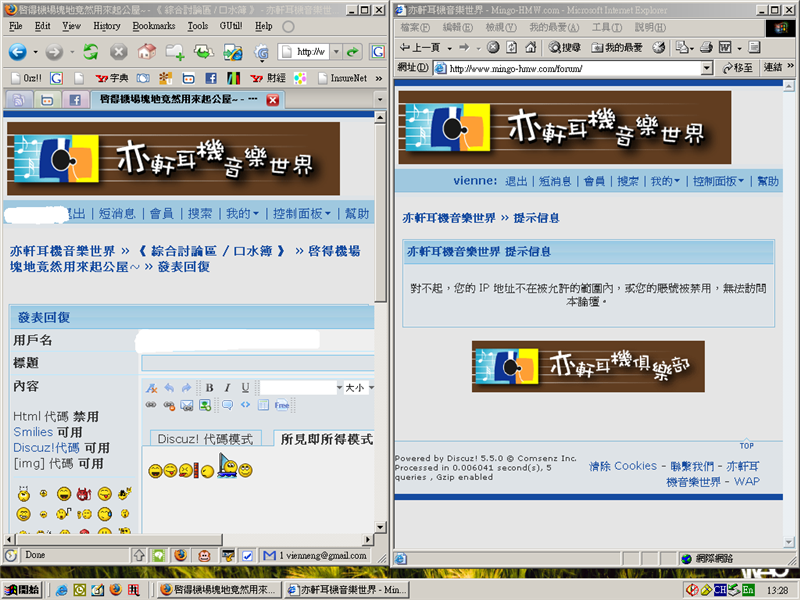
Task: Click Firefox's green Reload button
Action: [x=91, y=52]
